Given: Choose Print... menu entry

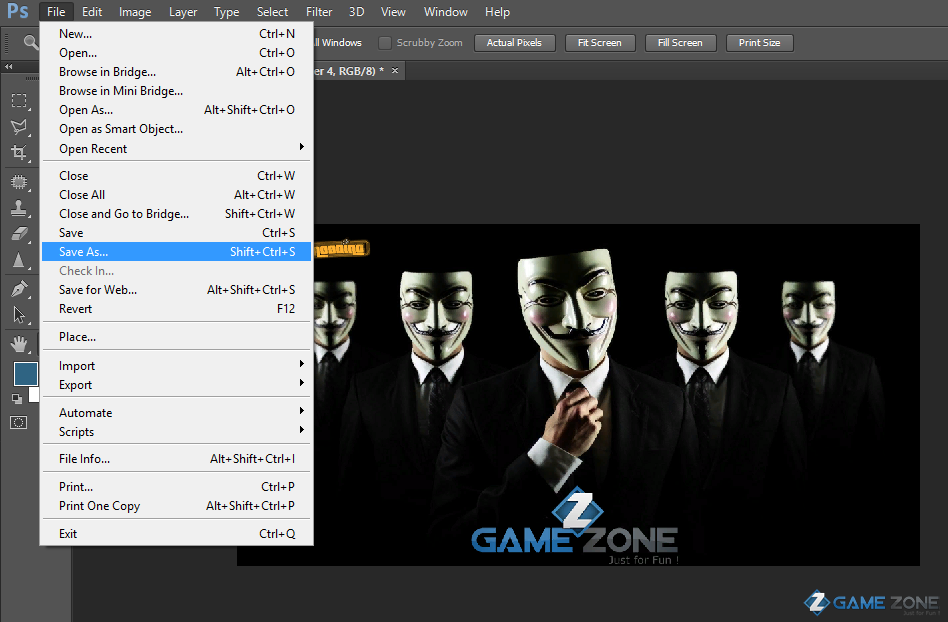Looking at the screenshot, I should (177, 487).
